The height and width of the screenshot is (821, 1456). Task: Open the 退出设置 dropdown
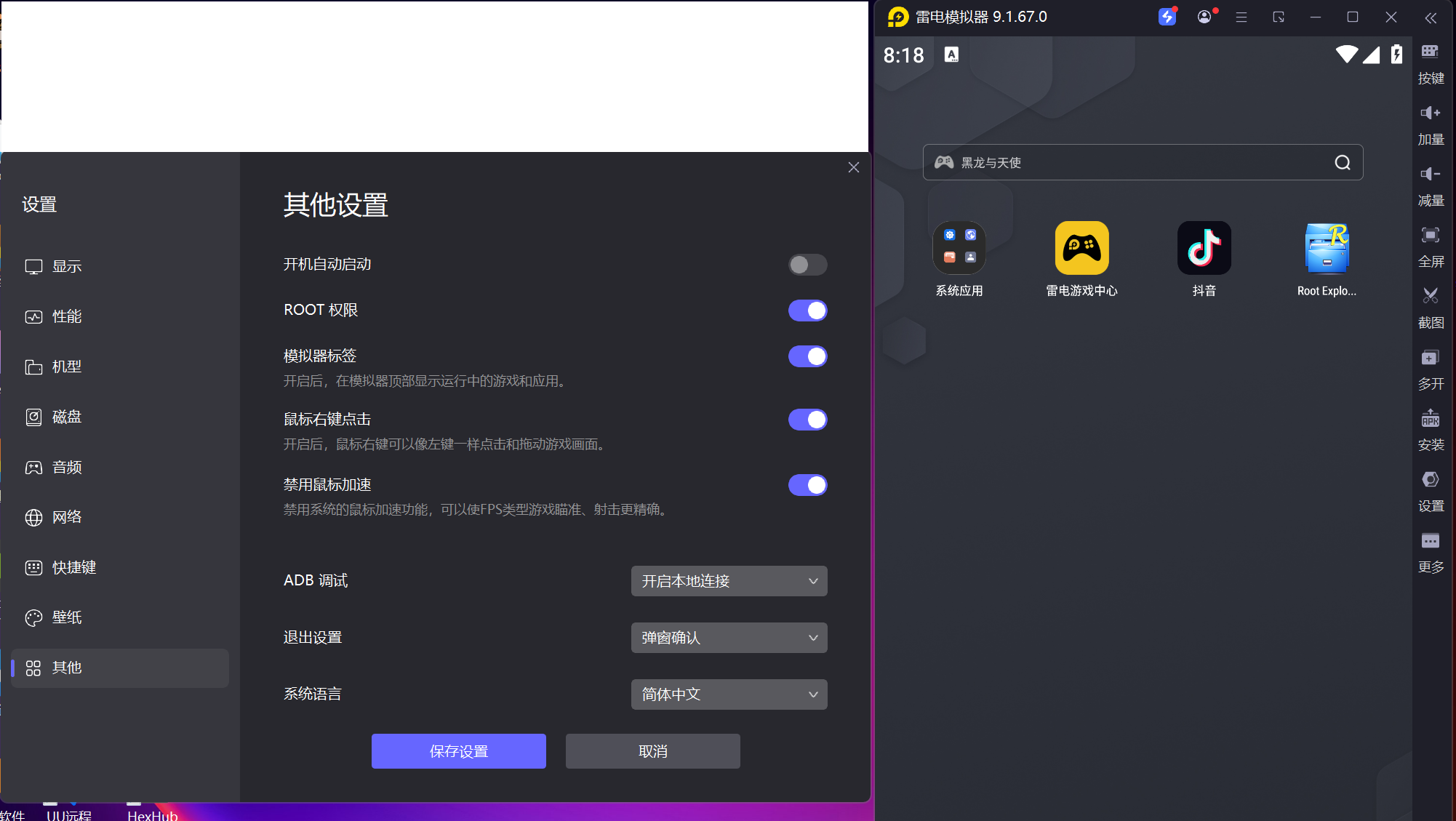[729, 638]
